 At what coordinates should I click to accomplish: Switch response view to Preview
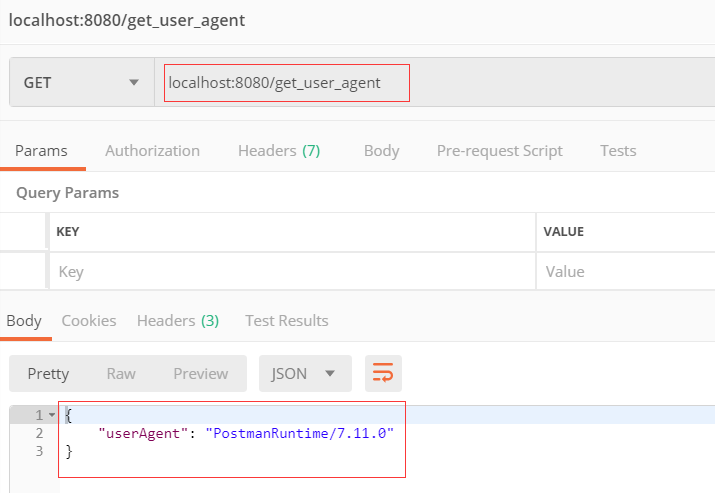click(201, 374)
